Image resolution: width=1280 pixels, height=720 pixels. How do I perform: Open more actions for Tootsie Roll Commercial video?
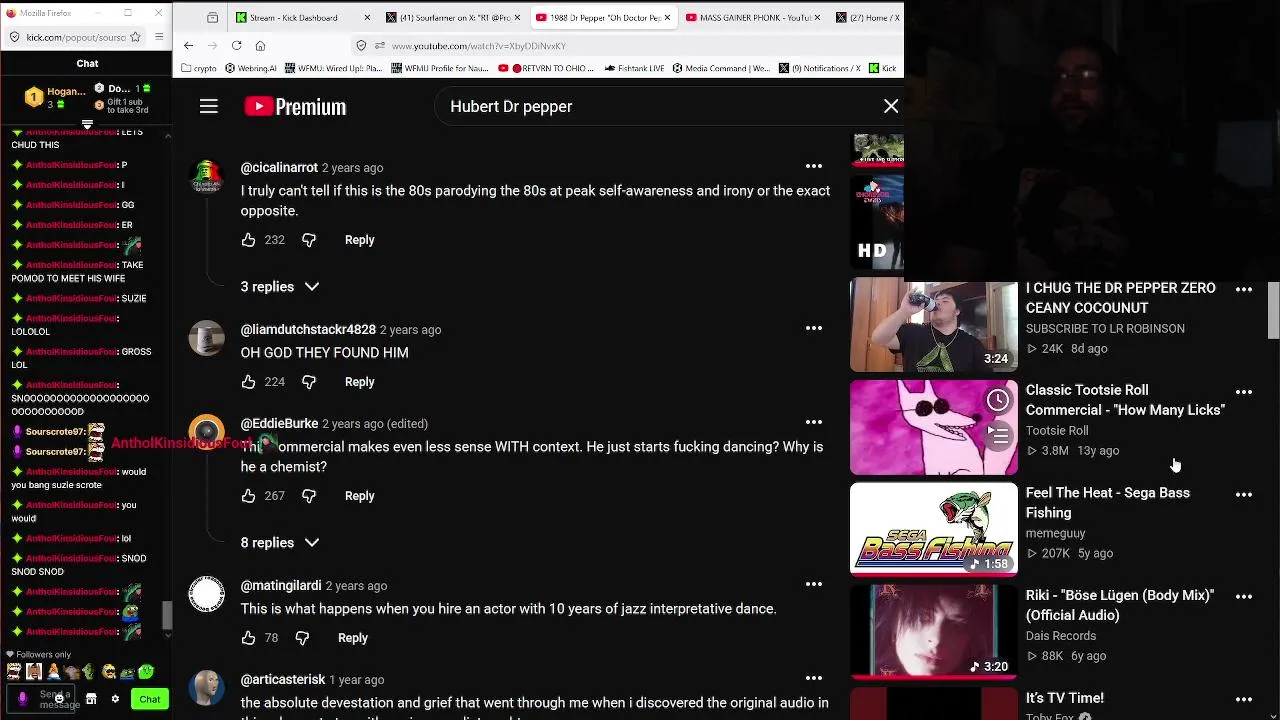coord(1244,392)
